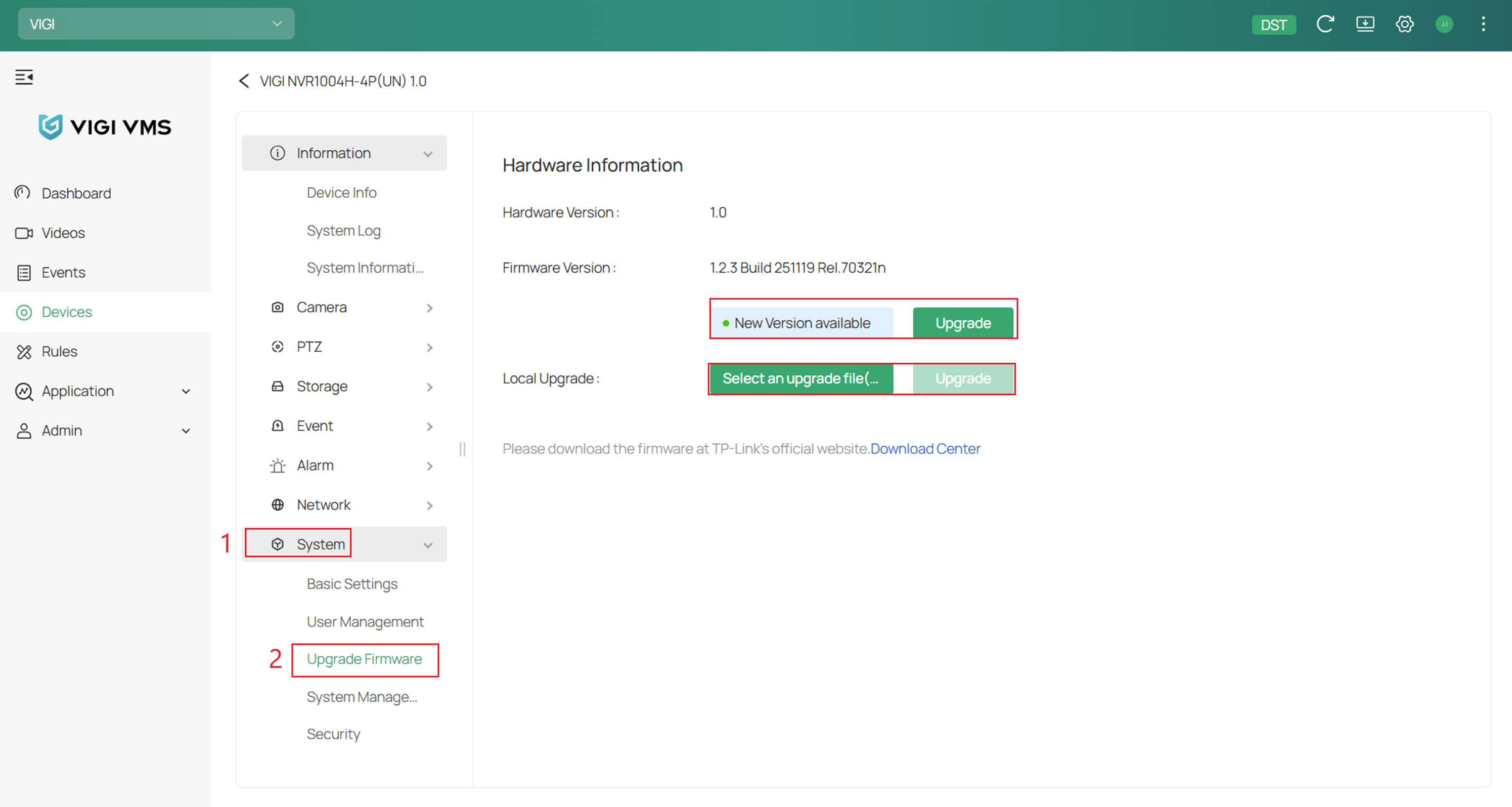Click the Events list icon
Image resolution: width=1512 pixels, height=807 pixels.
24,273
